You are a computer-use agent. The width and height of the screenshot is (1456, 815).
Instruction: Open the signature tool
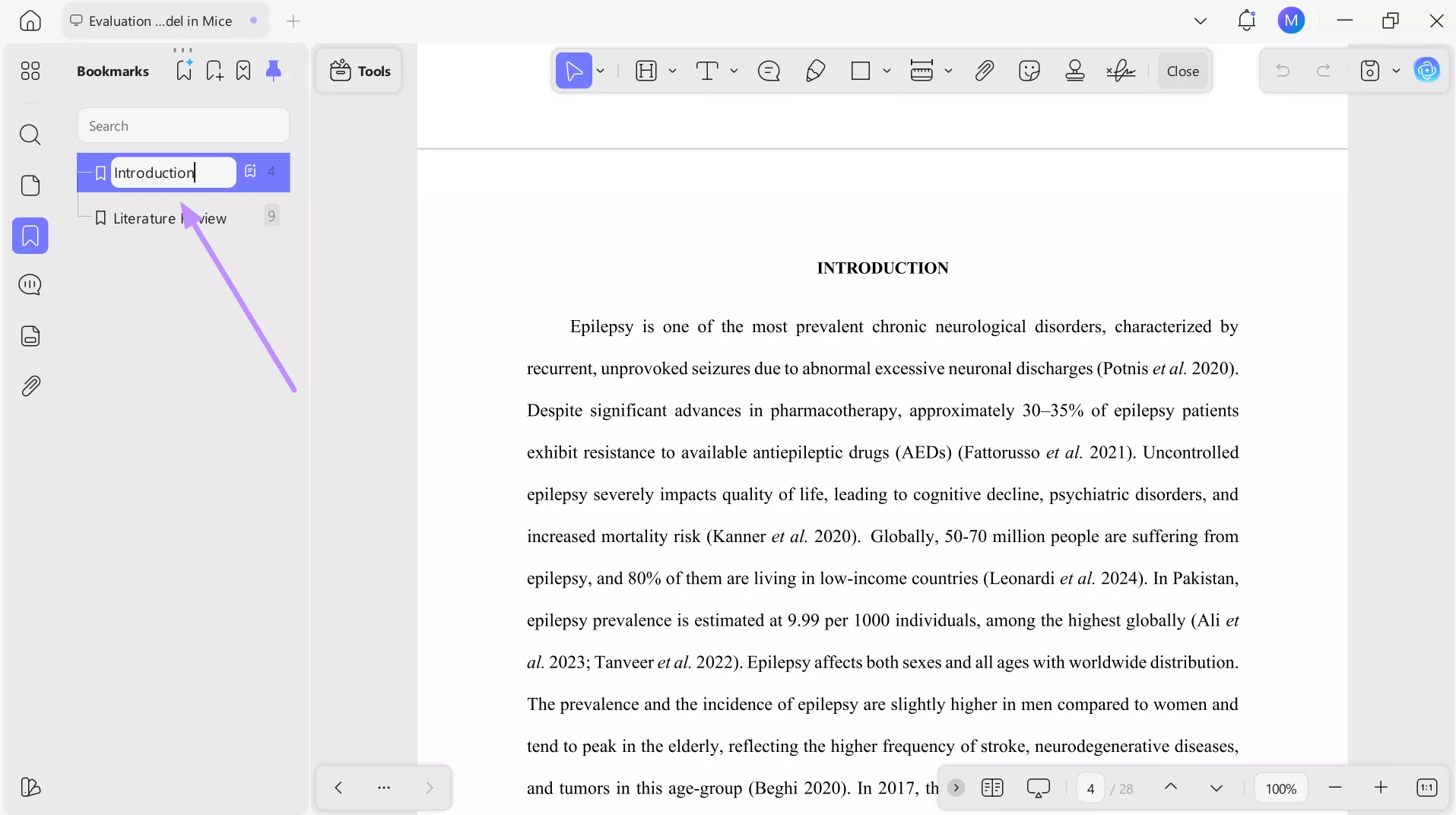[x=1121, y=71]
